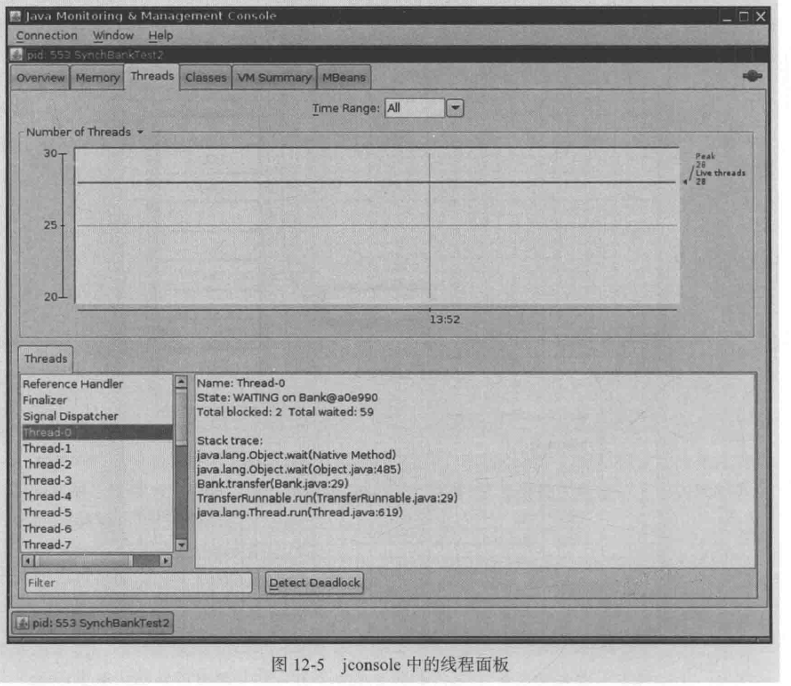791x686 pixels.
Task: Open the Time Range dropdown arrow
Action: (455, 108)
